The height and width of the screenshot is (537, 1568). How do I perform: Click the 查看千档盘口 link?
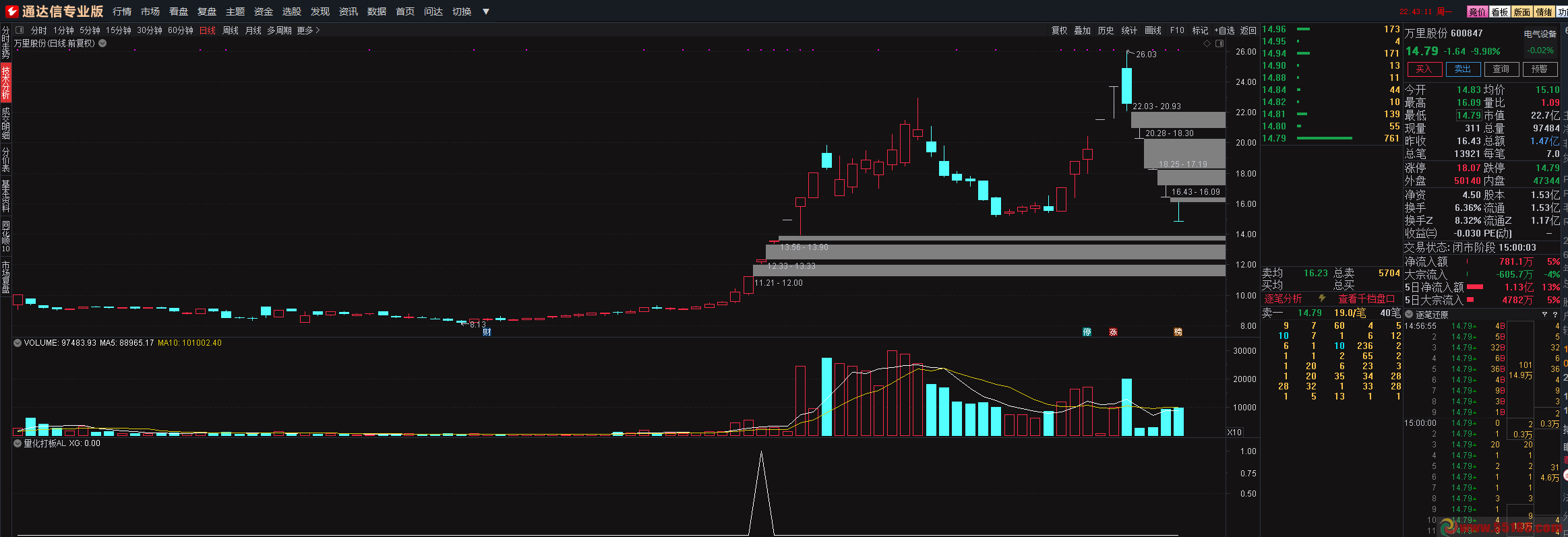[x=1366, y=298]
